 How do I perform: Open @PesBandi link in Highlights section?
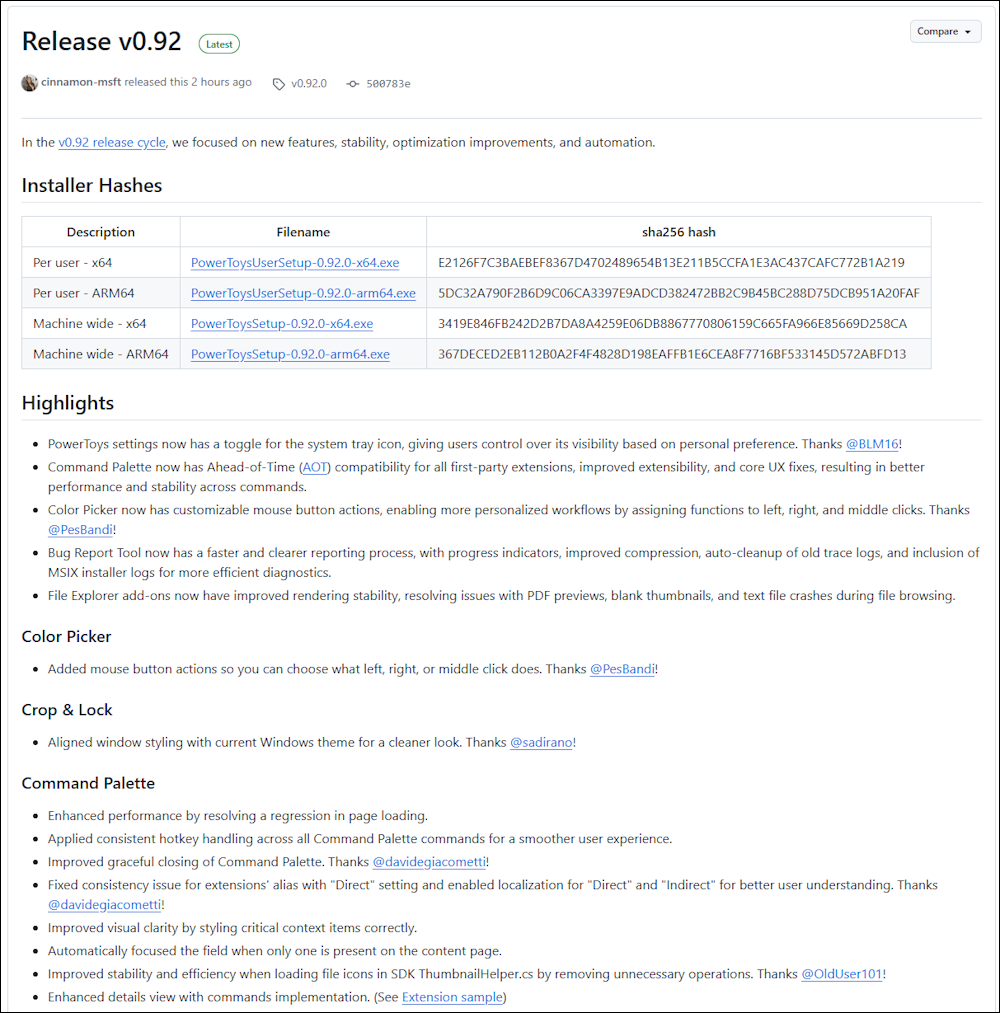(80, 530)
